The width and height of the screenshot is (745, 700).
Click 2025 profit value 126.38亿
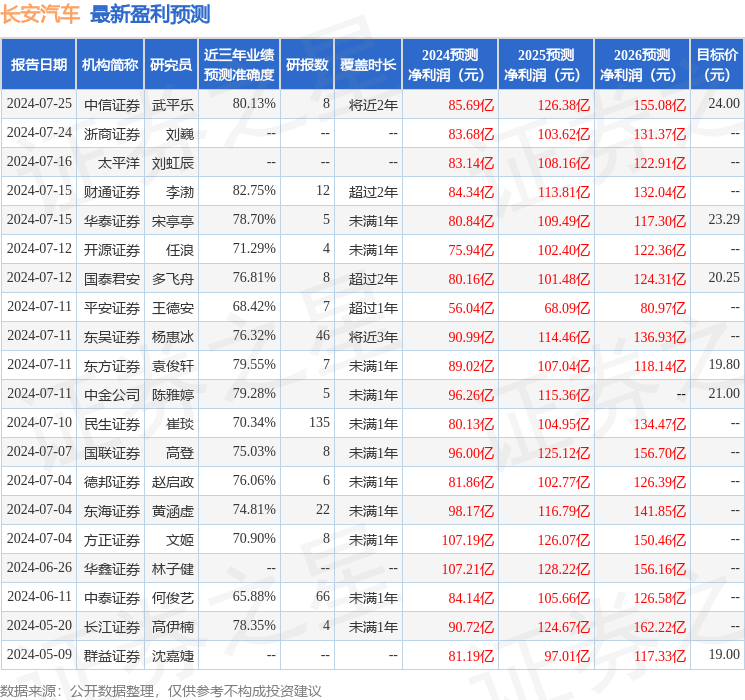tap(564, 105)
